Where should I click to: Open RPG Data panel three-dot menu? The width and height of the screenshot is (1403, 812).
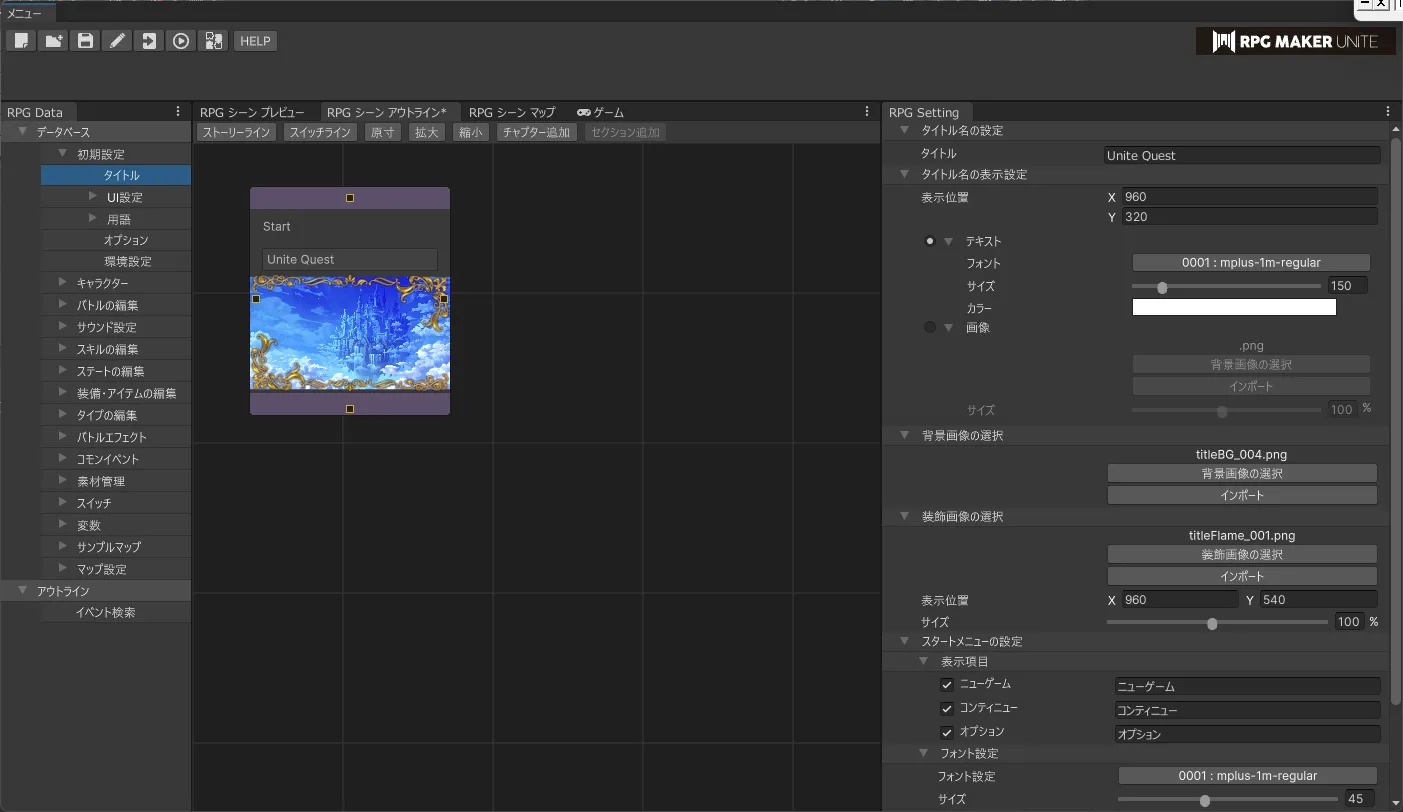point(178,112)
